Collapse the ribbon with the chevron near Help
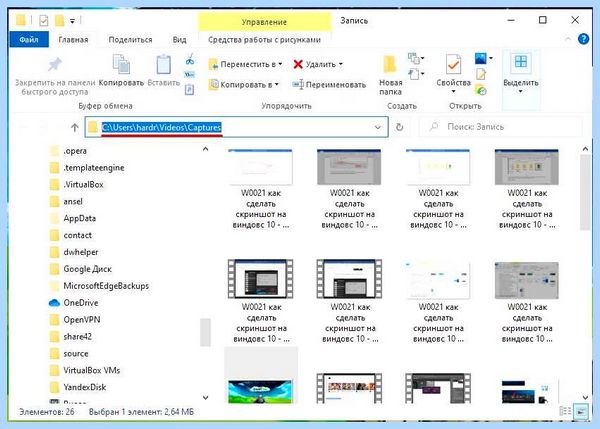The image size is (600, 429). tap(568, 39)
